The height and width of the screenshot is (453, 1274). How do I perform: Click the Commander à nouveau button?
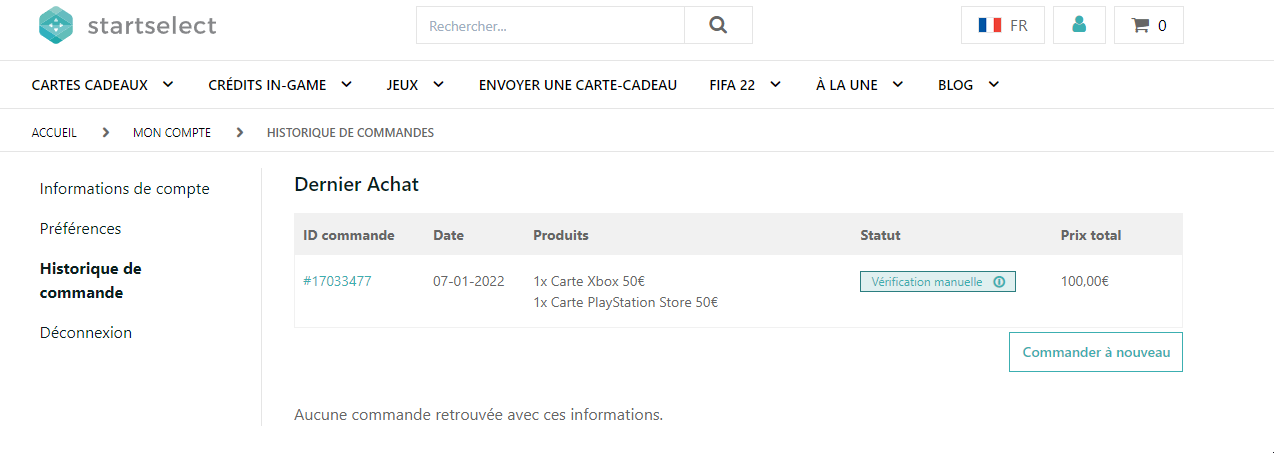pos(1096,352)
